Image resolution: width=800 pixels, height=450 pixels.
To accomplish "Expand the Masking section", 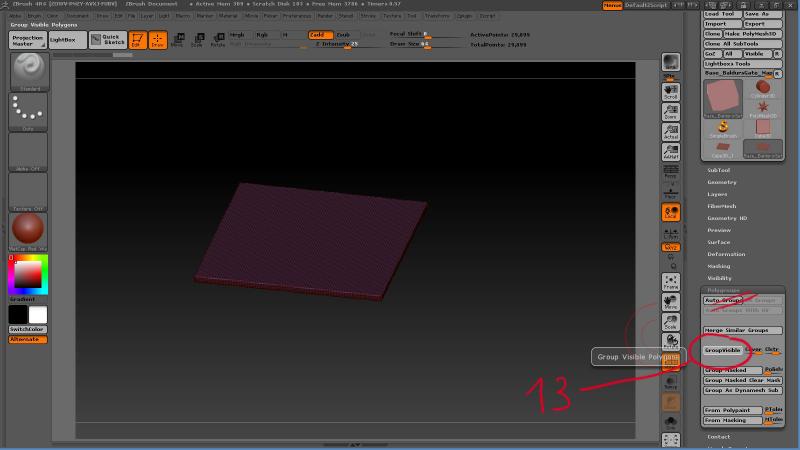I will click(x=718, y=266).
